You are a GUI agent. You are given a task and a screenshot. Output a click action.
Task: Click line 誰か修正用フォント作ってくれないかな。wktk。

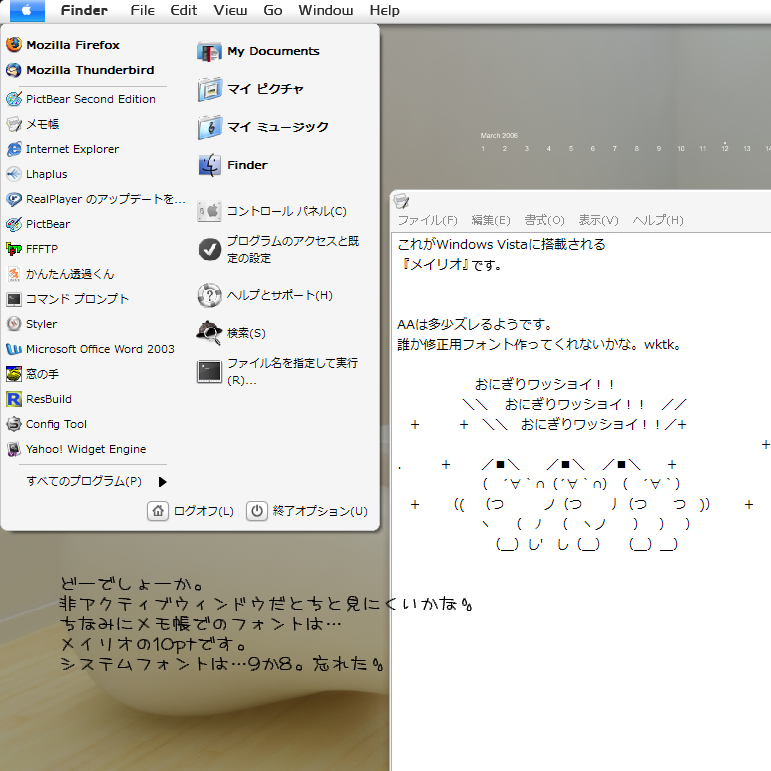(540, 345)
